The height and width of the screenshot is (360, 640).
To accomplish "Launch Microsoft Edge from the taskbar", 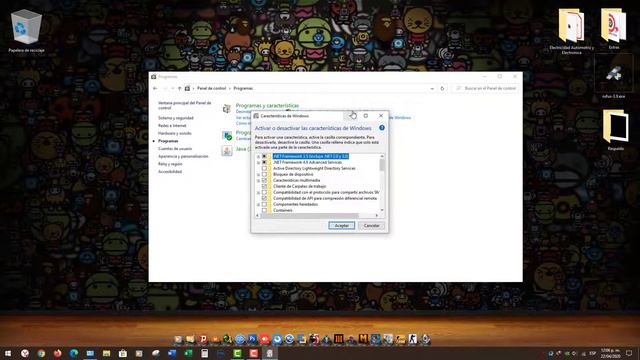I will (74, 353).
